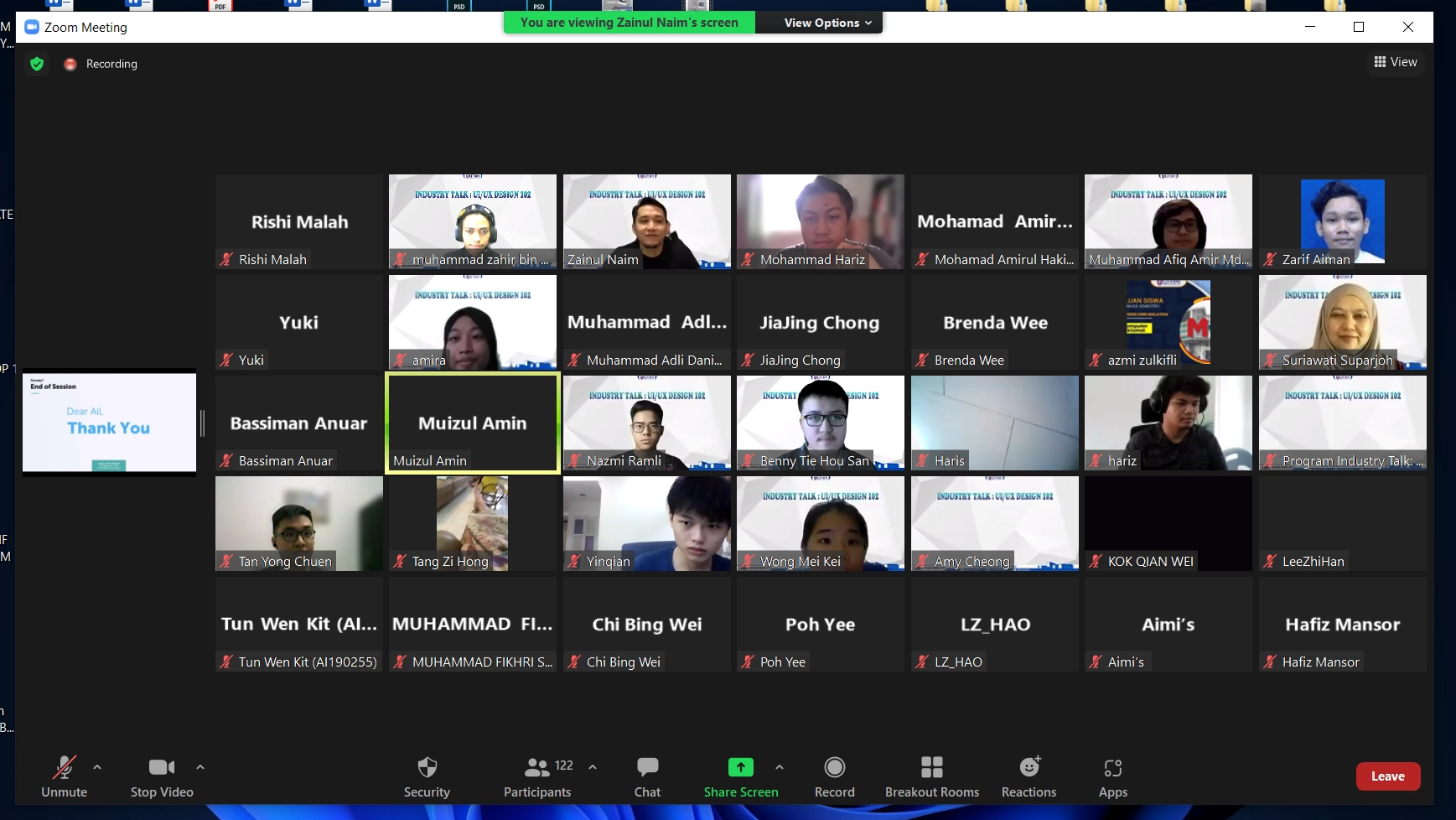The height and width of the screenshot is (820, 1456).
Task: Expand video settings arrow beside Stop Video
Action: [x=200, y=766]
